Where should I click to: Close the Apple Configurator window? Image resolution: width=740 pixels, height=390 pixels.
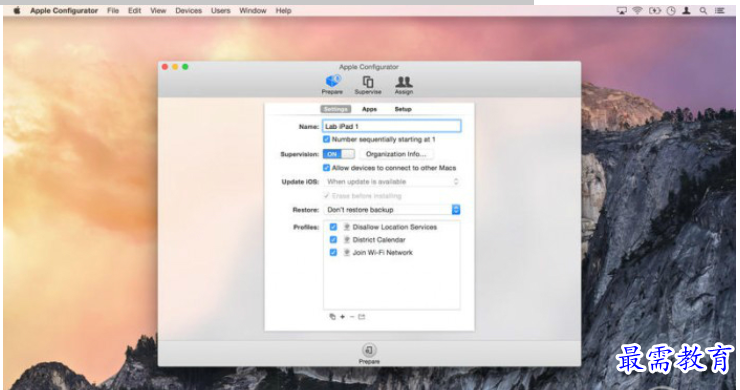(x=165, y=67)
